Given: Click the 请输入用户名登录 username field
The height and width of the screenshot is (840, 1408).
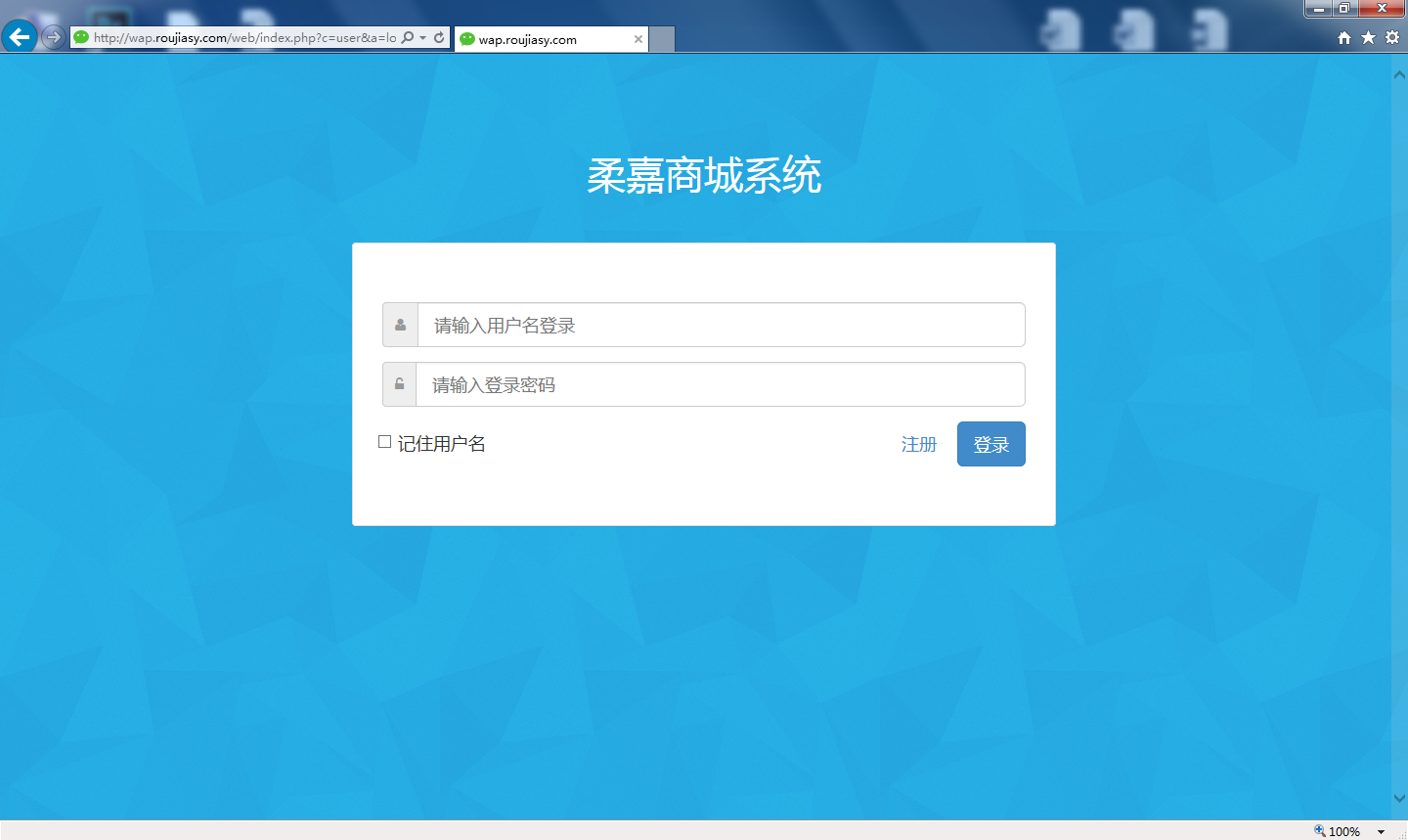Looking at the screenshot, I should pos(721,325).
